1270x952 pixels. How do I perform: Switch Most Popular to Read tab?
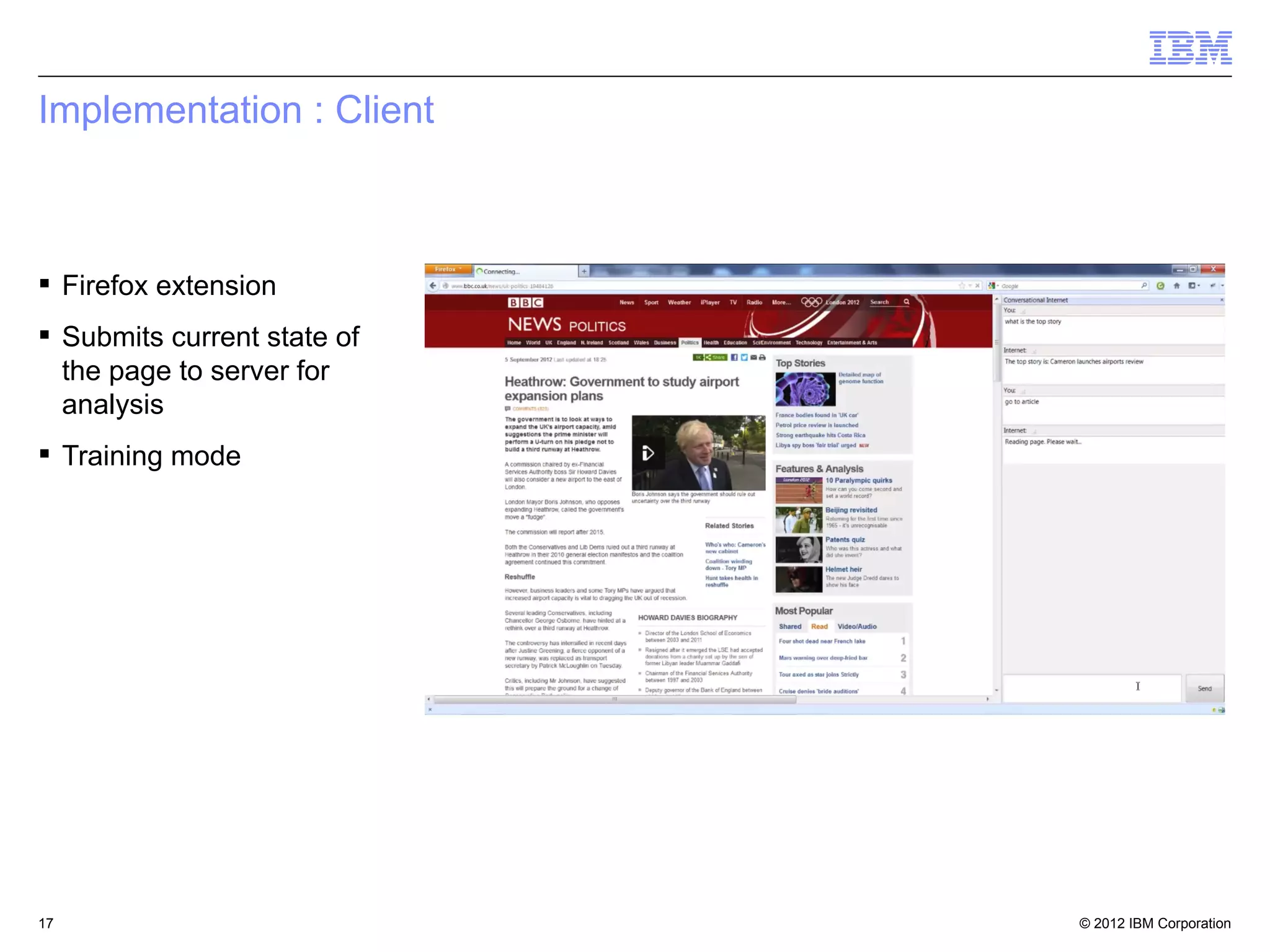point(820,627)
